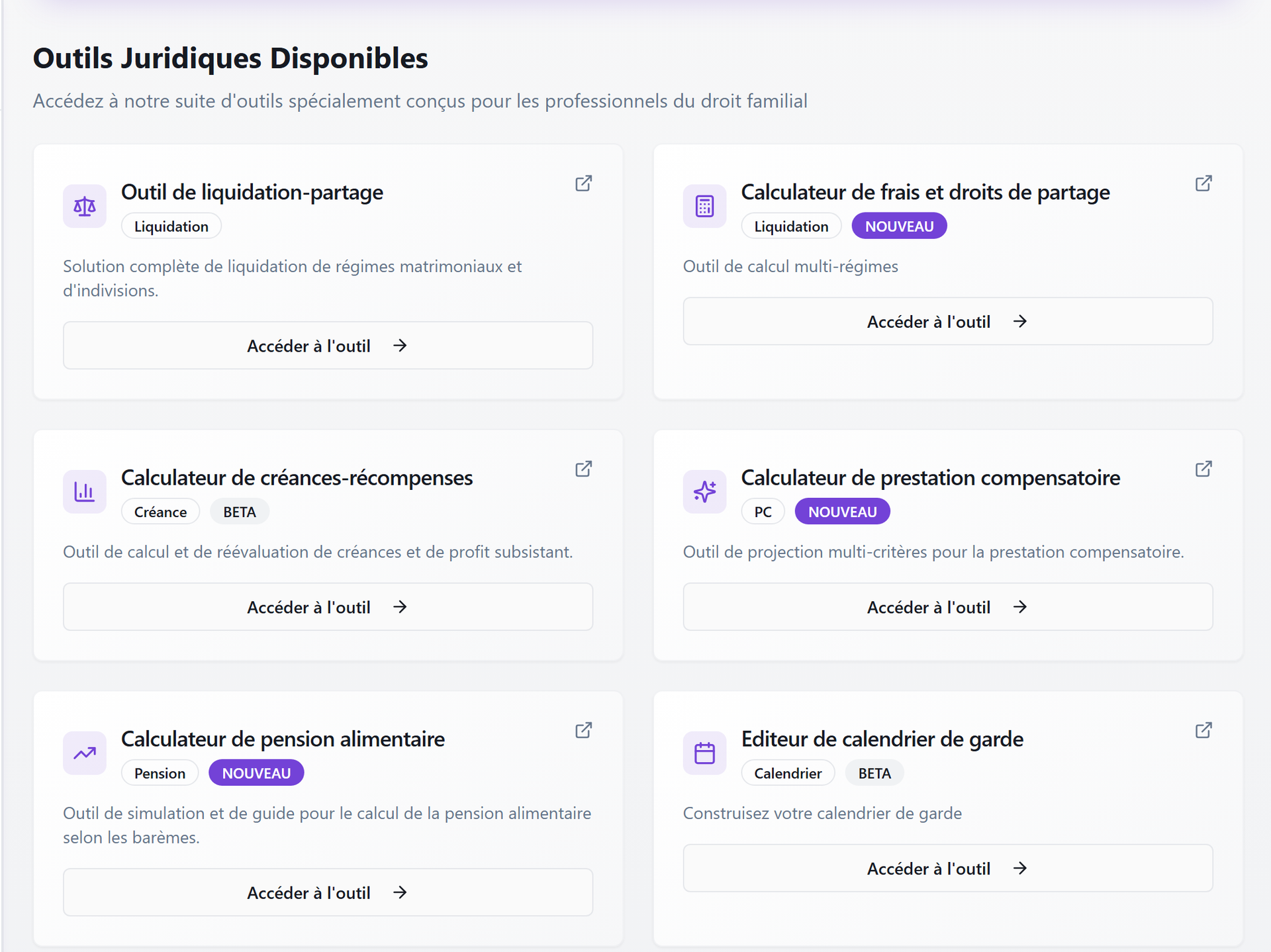Access the calendrier de garde editor button
The image size is (1271, 952).
click(947, 869)
